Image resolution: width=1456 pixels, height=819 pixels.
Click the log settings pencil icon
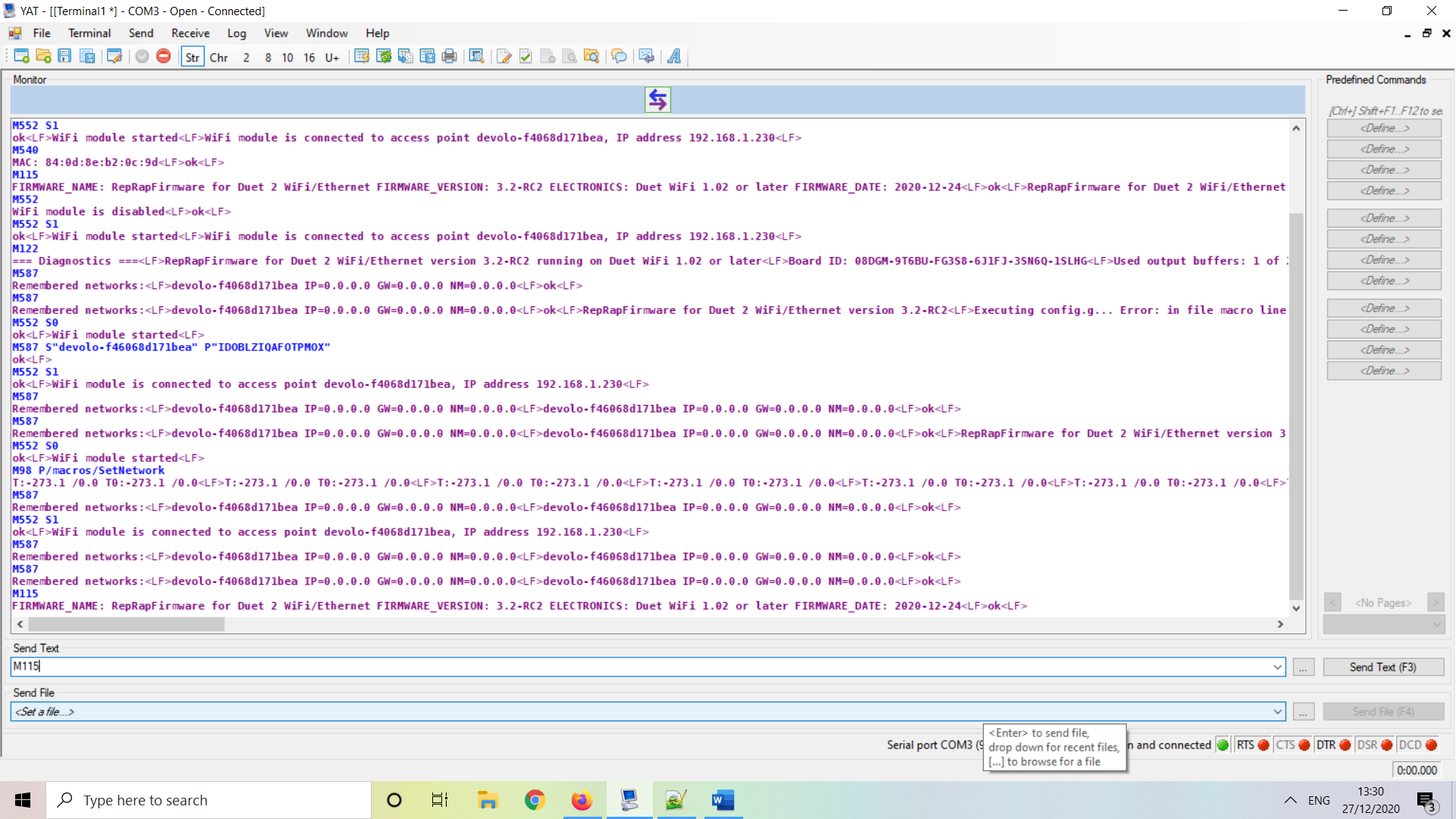click(504, 57)
